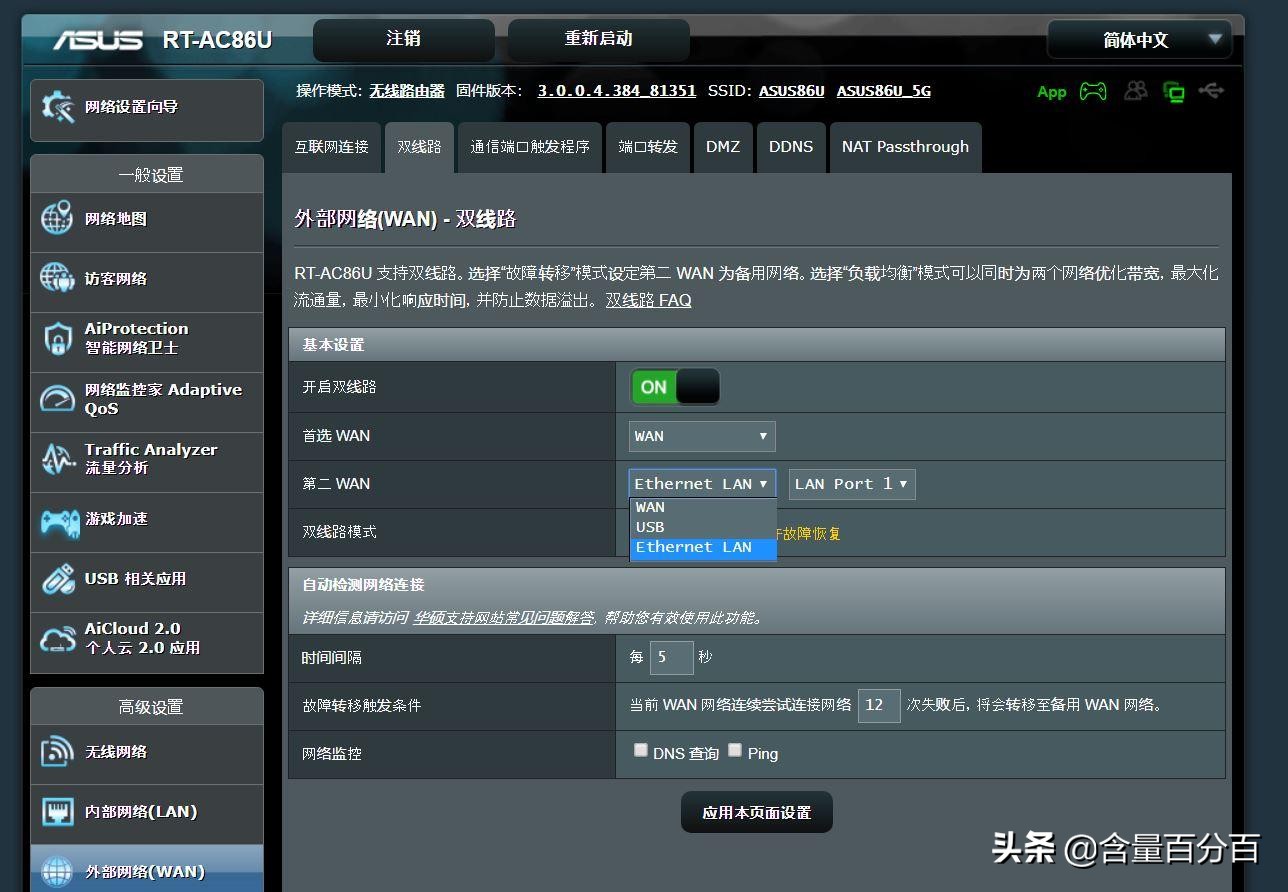The width and height of the screenshot is (1288, 892).
Task: Switch to the DDNS tab
Action: point(791,146)
